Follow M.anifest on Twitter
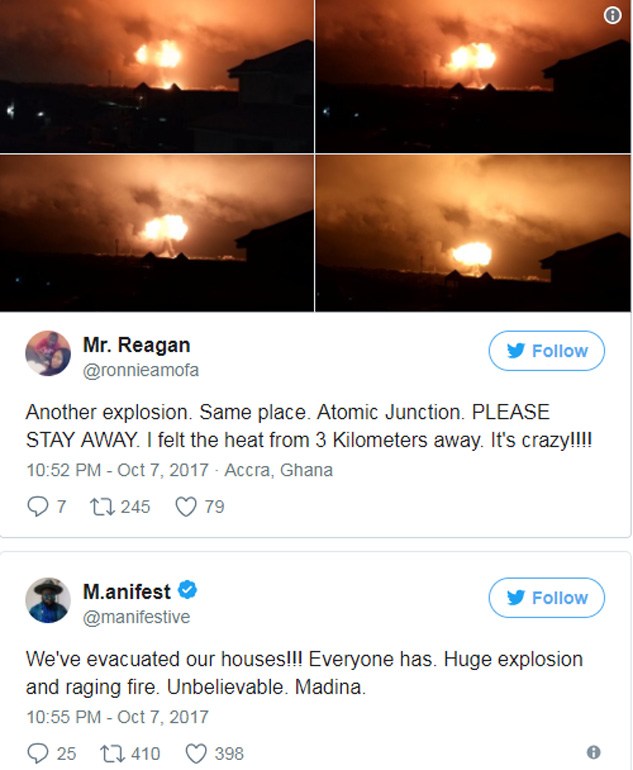The height and width of the screenshot is (770, 633). [x=547, y=598]
